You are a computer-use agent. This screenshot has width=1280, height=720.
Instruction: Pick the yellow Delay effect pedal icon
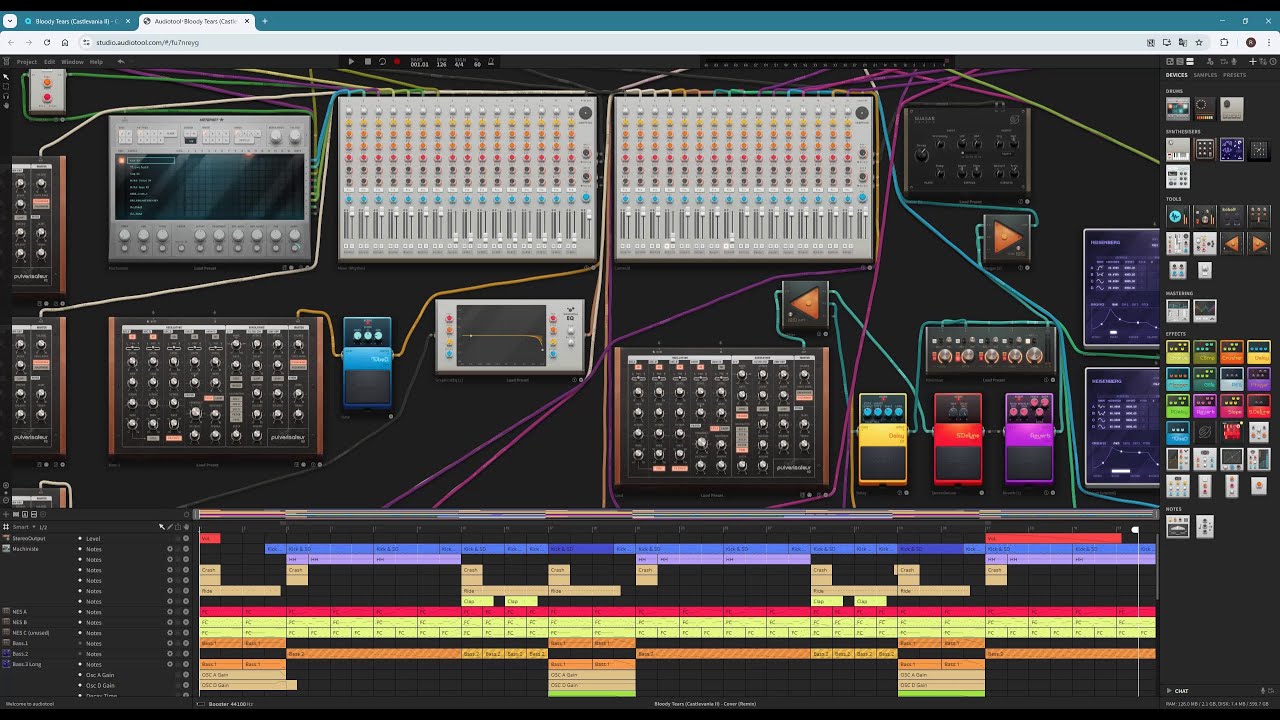pos(1259,351)
